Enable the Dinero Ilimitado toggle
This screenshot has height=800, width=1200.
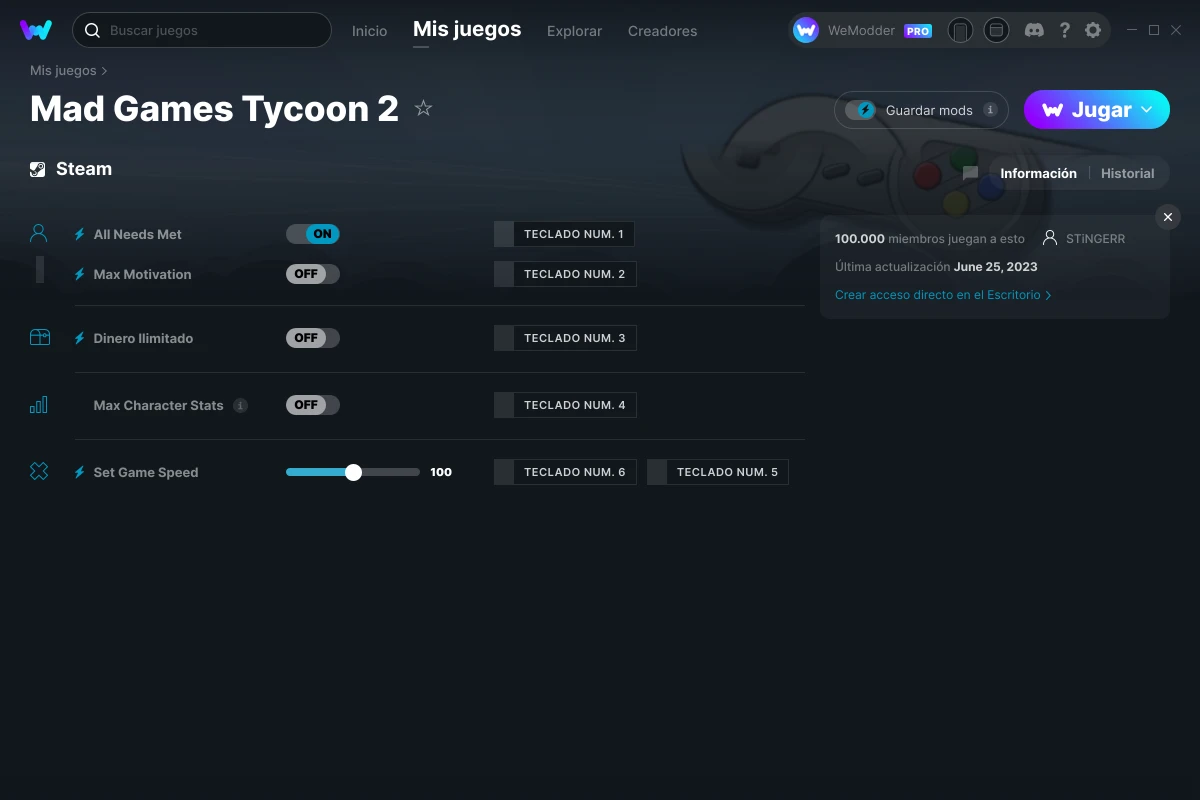point(313,338)
